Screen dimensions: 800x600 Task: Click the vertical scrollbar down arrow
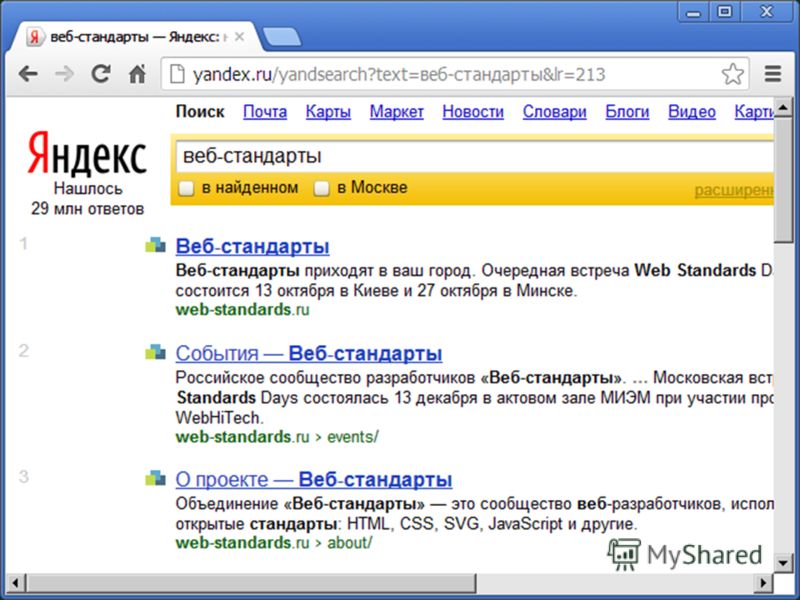coord(783,563)
